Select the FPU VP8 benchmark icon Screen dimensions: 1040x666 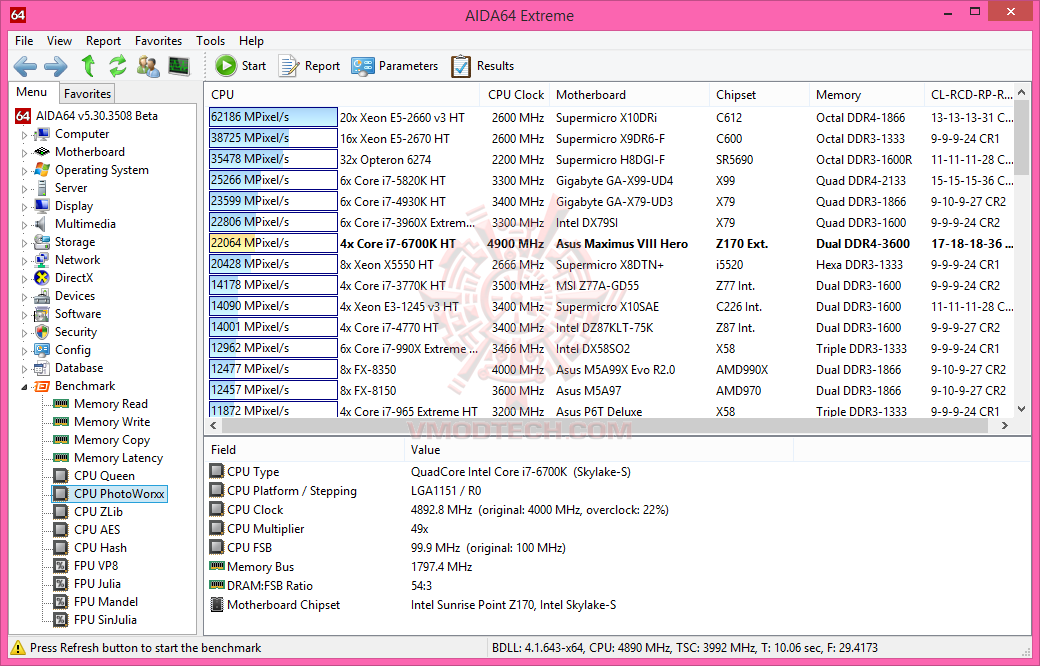(61, 565)
